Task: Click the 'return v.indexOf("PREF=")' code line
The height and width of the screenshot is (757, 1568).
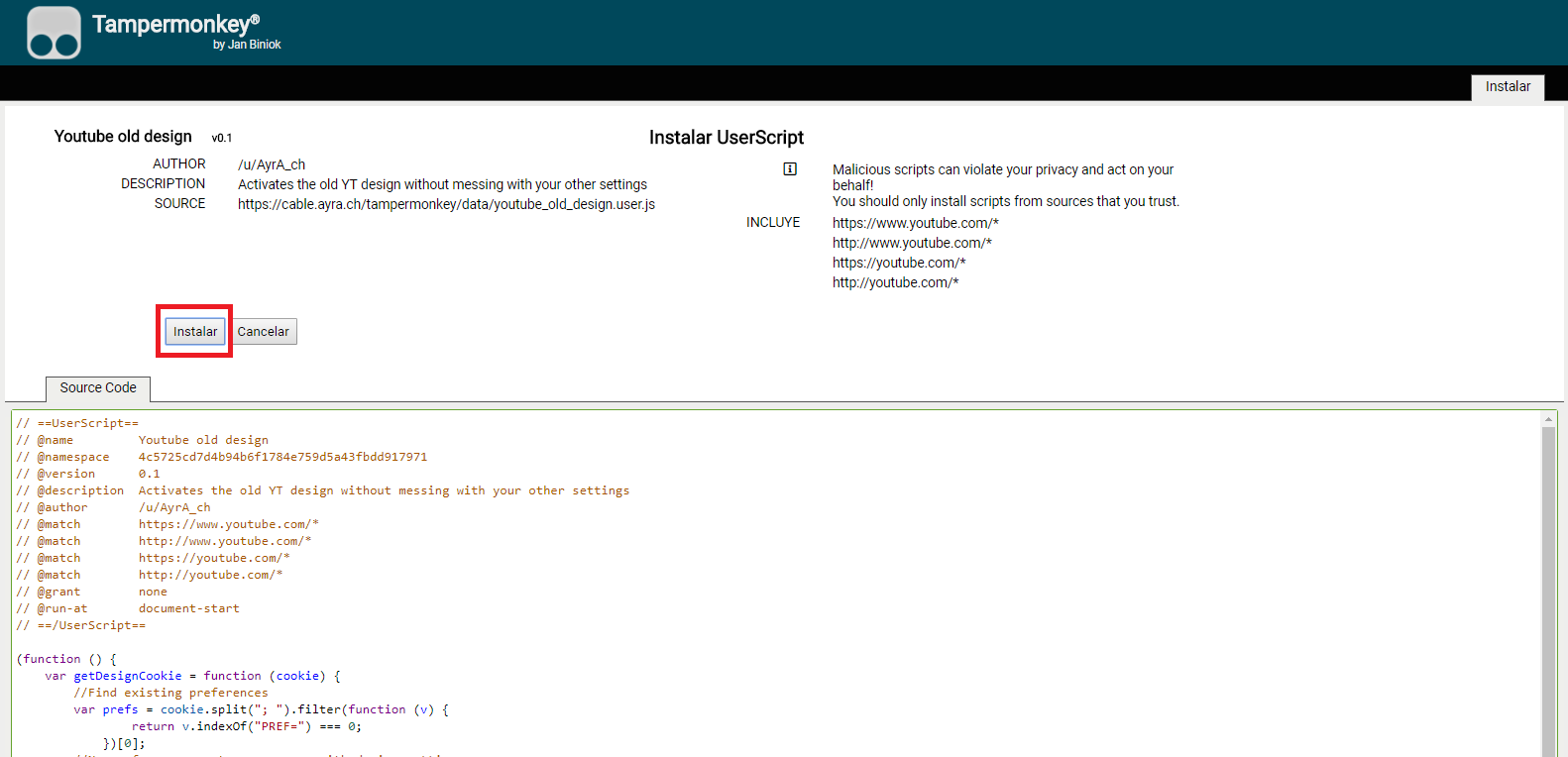Action: coord(247,726)
